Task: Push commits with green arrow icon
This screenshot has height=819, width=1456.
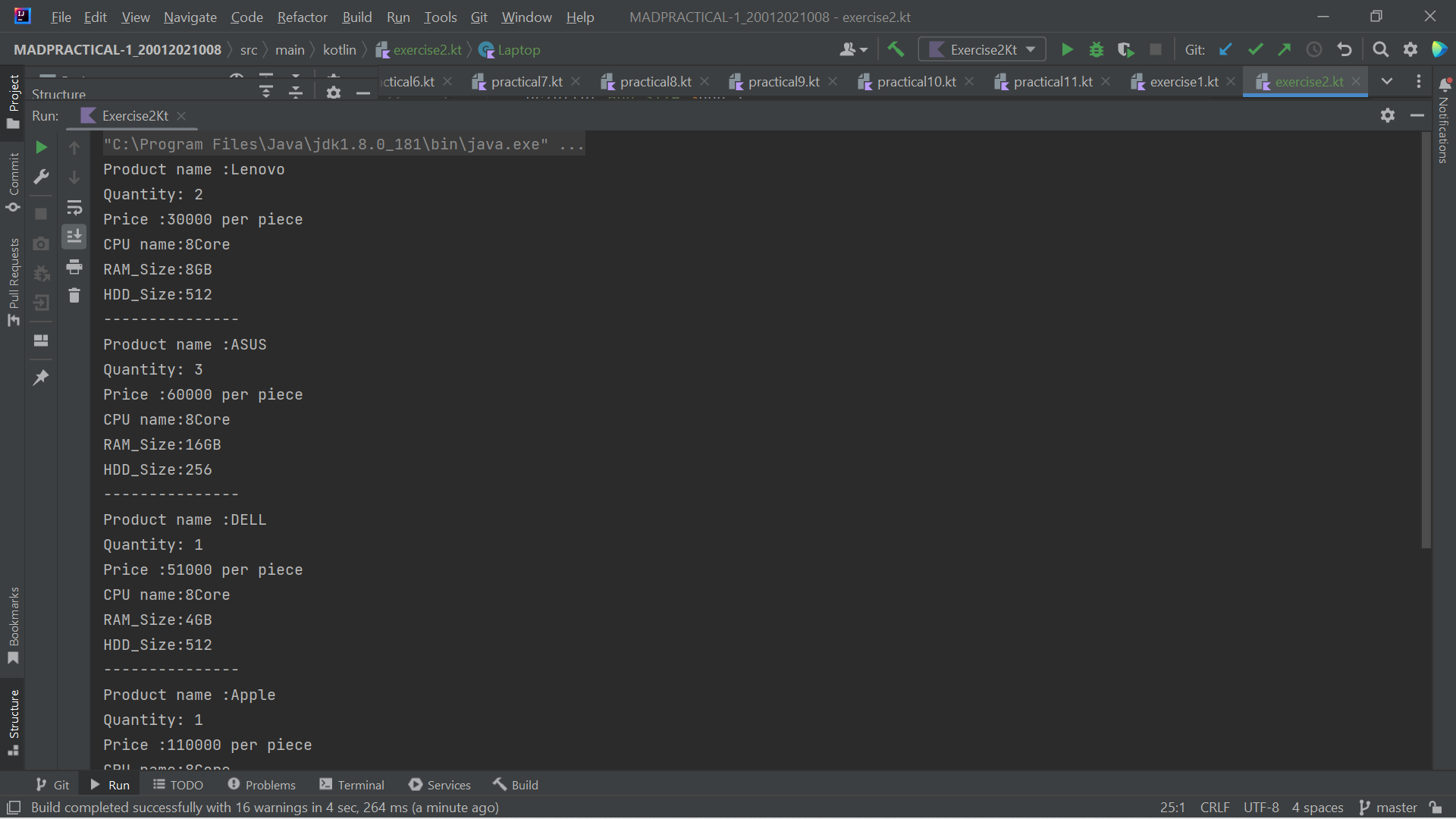Action: [x=1284, y=50]
